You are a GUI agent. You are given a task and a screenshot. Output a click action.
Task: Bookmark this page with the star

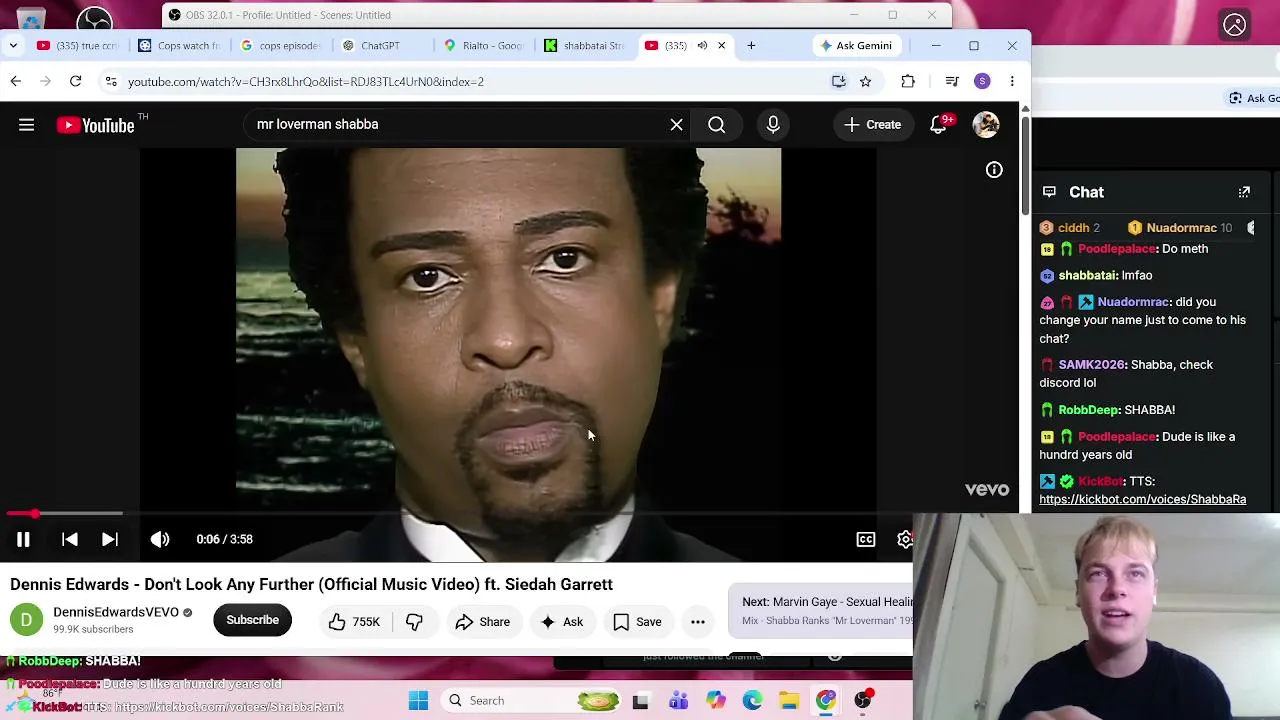(866, 82)
